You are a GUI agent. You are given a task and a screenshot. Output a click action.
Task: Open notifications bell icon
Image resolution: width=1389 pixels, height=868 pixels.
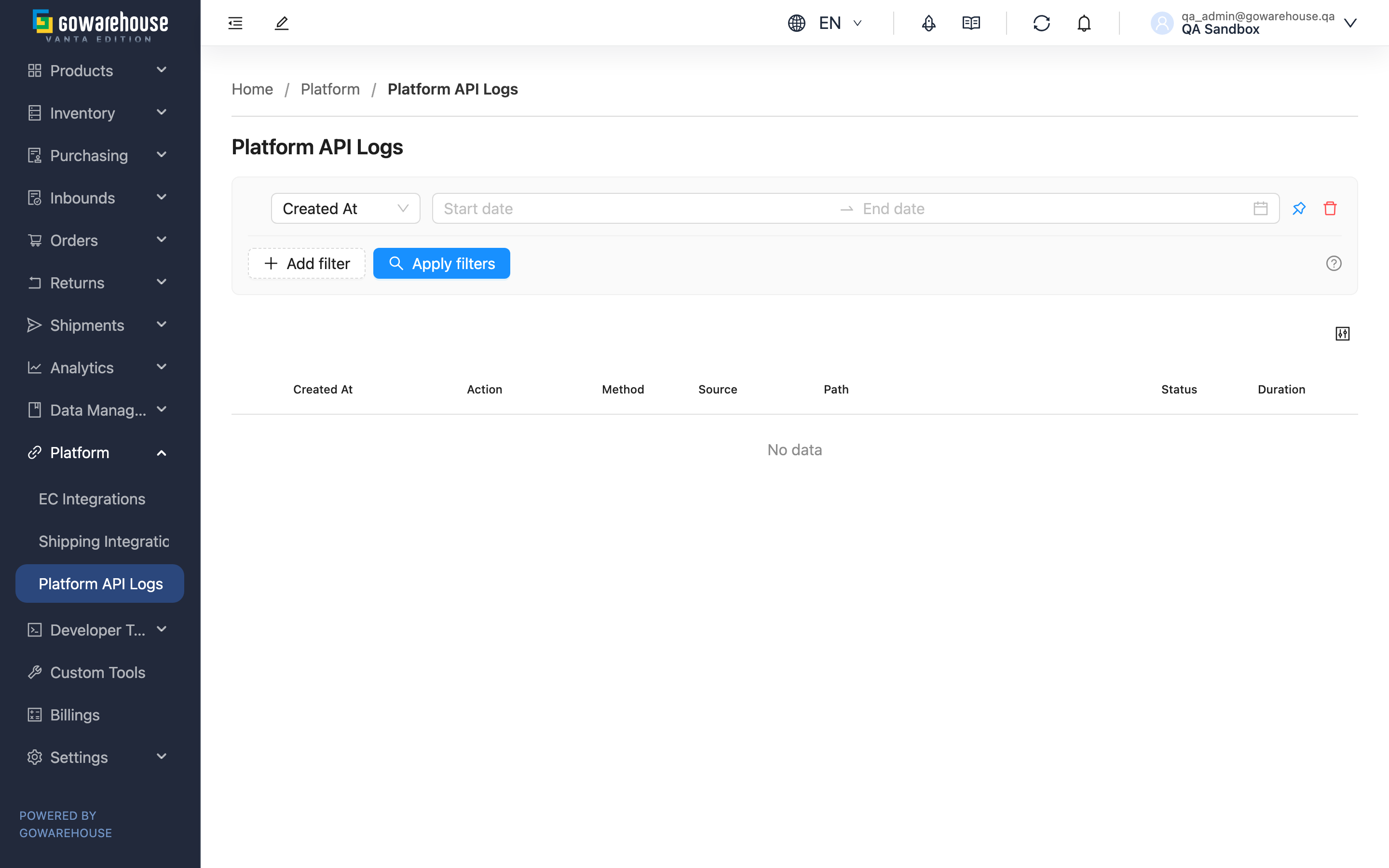pyautogui.click(x=1084, y=23)
